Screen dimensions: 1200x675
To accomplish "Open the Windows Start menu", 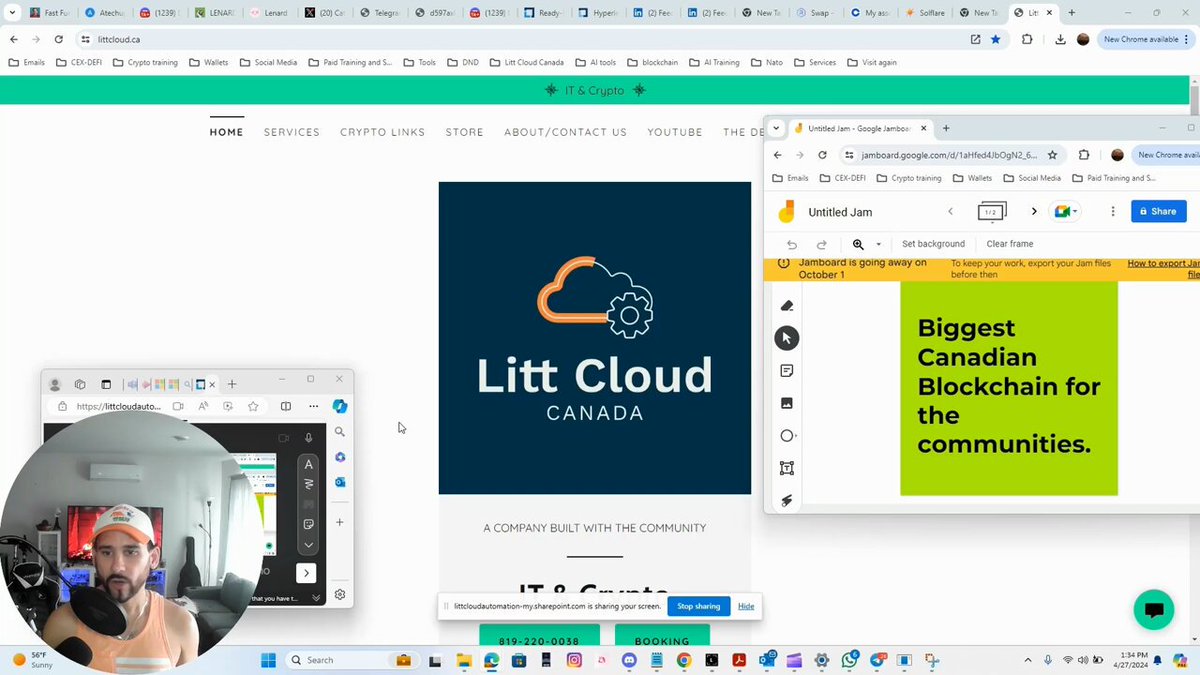I will (268, 660).
